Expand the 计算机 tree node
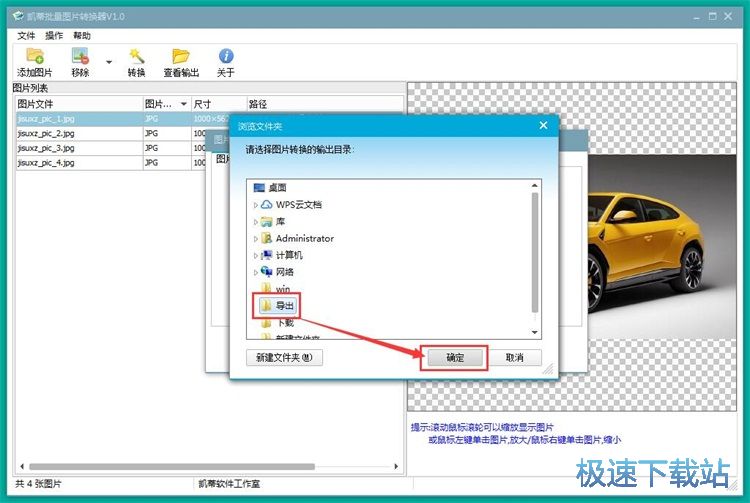The height and width of the screenshot is (503, 750). point(255,255)
